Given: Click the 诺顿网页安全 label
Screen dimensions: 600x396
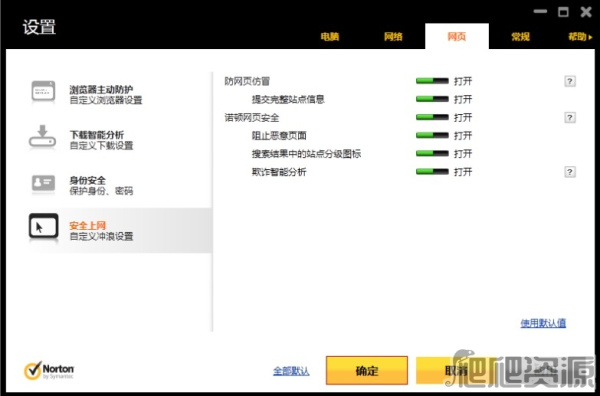Looking at the screenshot, I should [x=252, y=117].
